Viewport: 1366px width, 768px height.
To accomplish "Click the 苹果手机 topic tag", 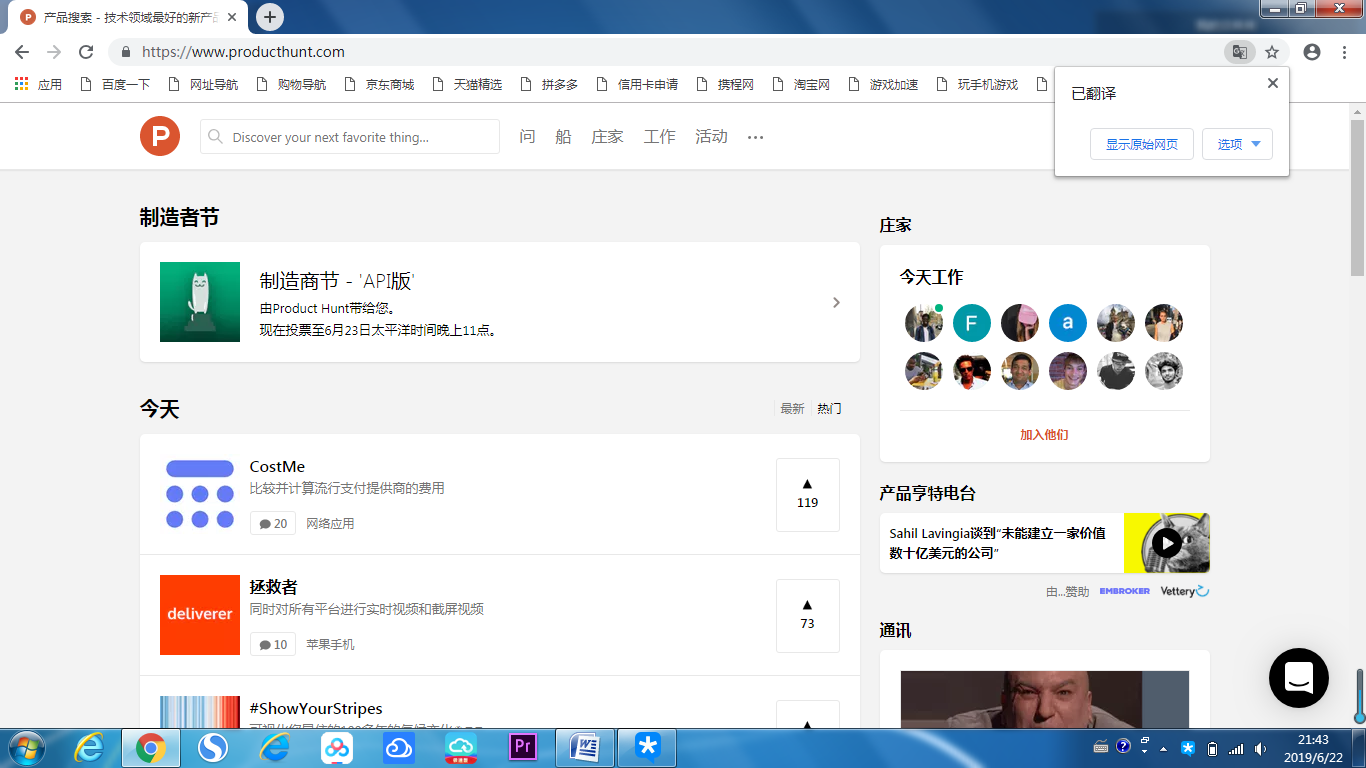I will [330, 645].
